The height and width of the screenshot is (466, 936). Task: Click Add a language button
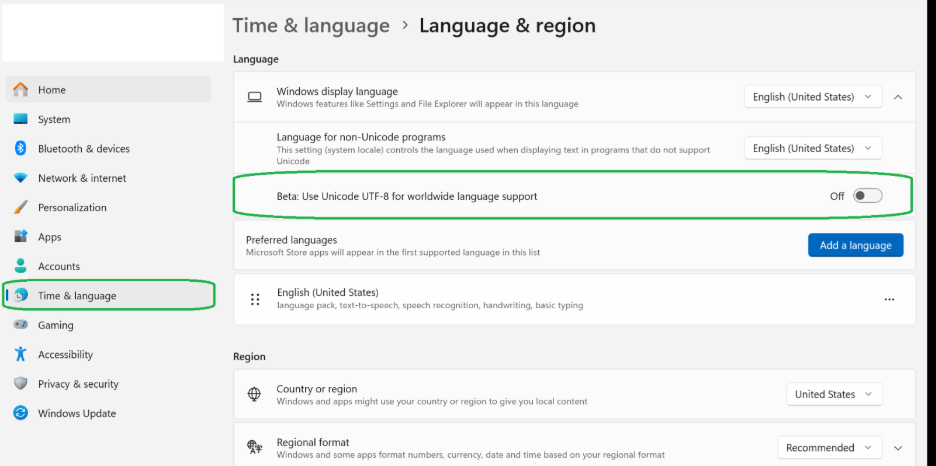pyautogui.click(x=855, y=245)
